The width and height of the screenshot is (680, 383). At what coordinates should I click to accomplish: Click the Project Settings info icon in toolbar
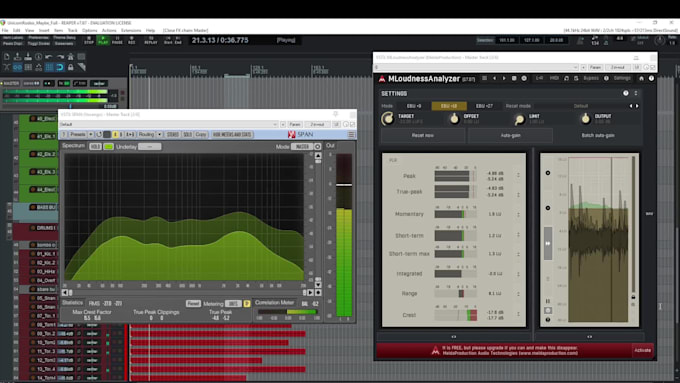pos(39,57)
